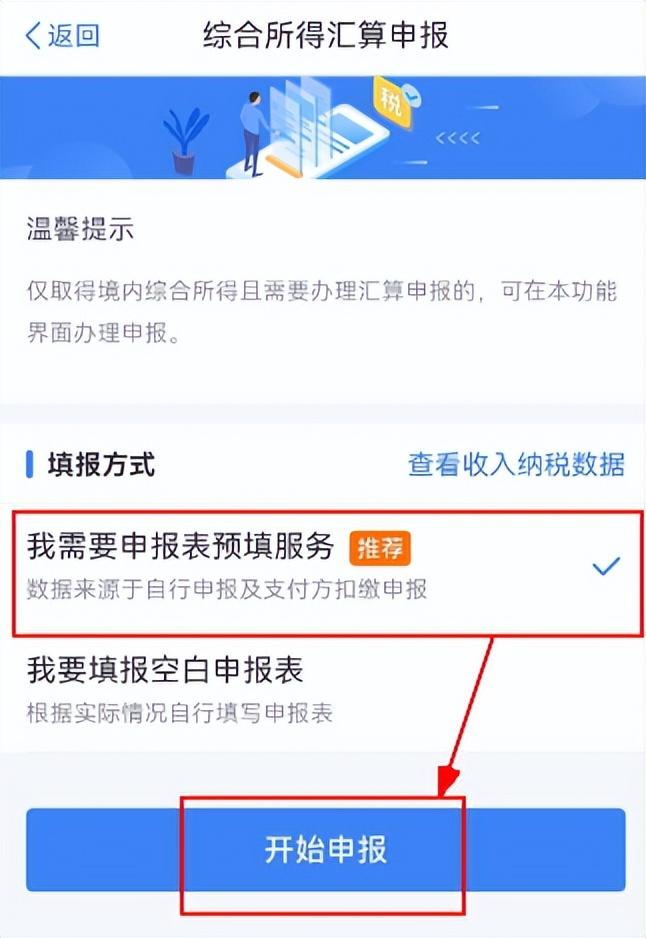Image resolution: width=646 pixels, height=938 pixels.
Task: Click the blue bar marker beside 填报方式
Action: (x=29, y=465)
